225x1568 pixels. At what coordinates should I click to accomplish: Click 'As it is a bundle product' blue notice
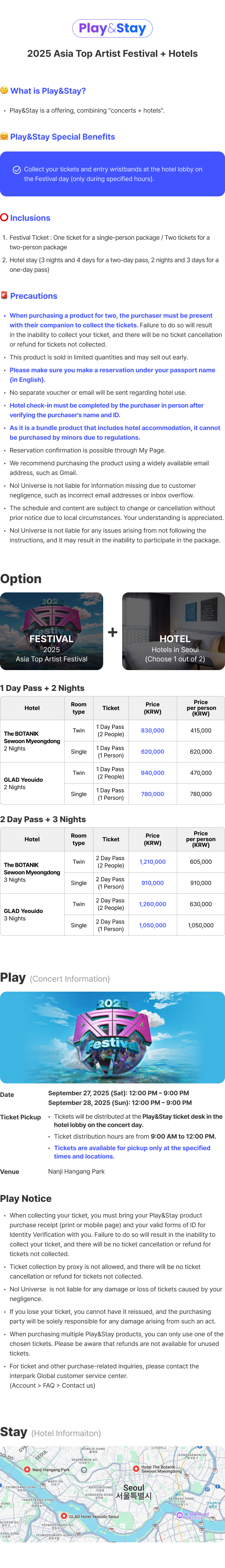point(115,432)
